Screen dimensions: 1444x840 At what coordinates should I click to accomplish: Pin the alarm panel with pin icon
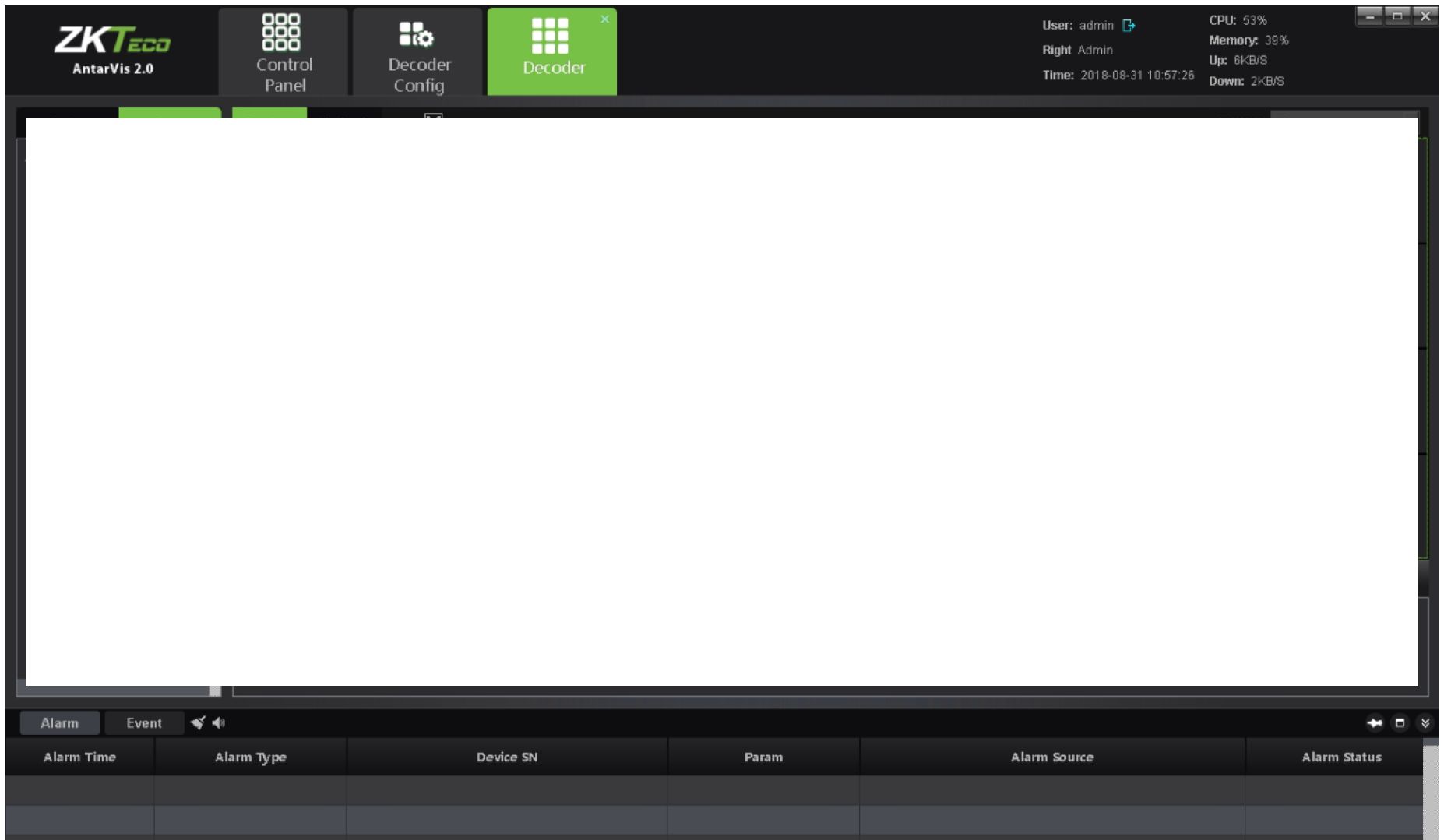click(1375, 723)
